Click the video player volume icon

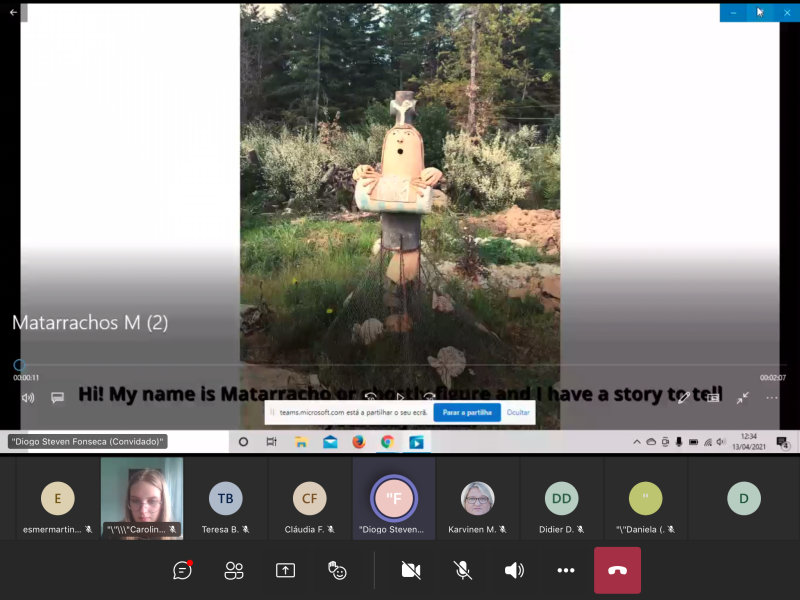pos(28,397)
